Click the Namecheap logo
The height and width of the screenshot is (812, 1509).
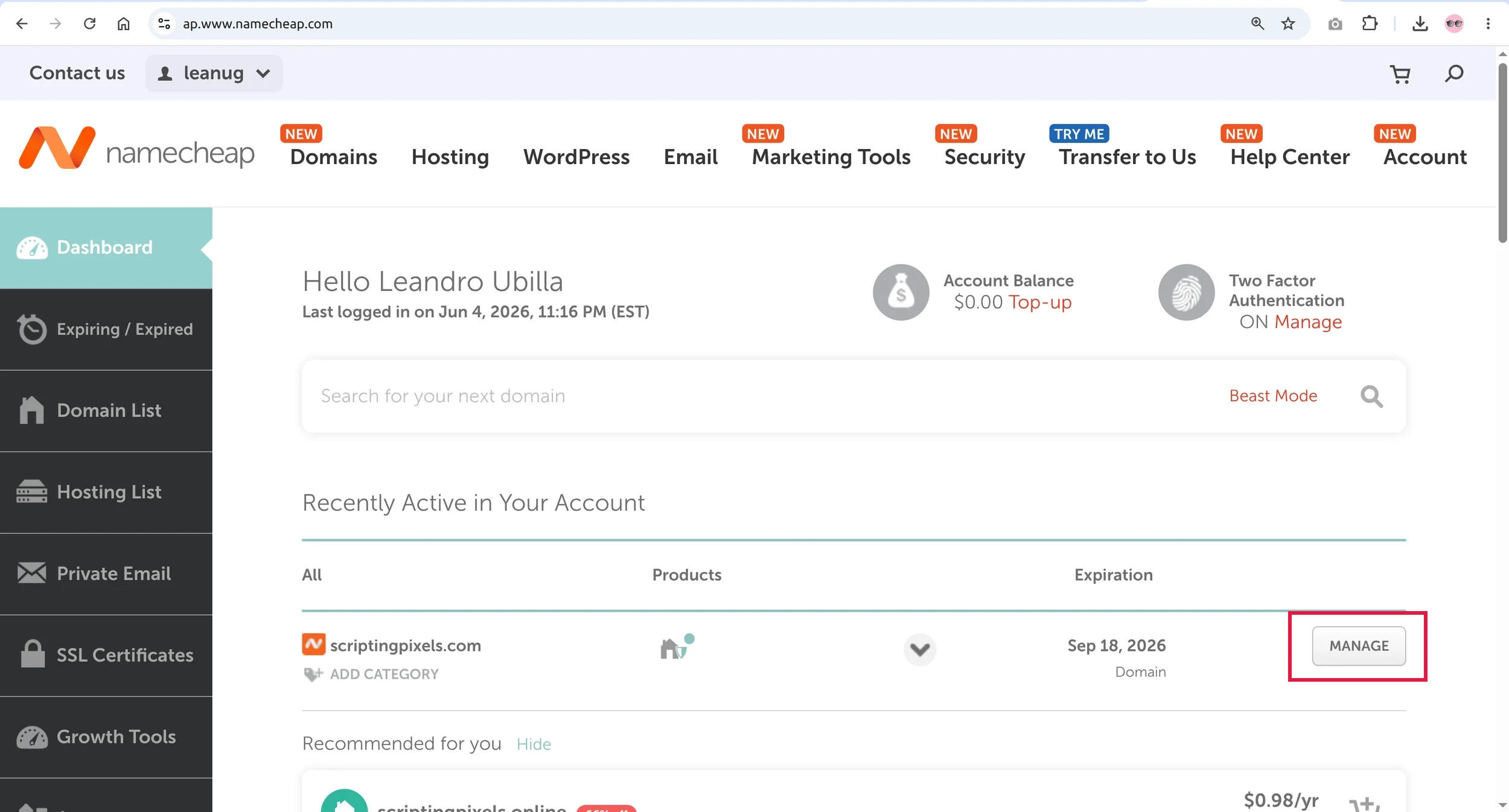136,148
